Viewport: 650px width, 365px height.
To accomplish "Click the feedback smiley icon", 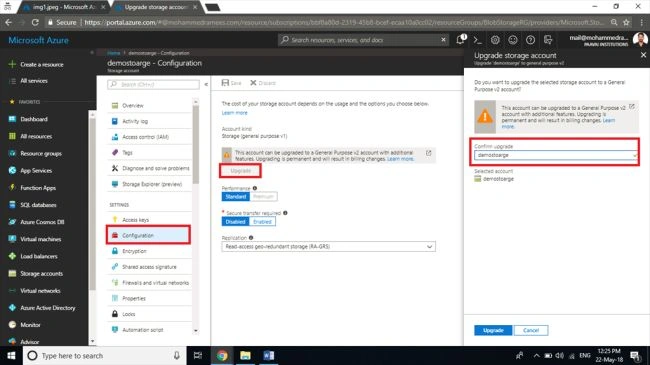I will (x=513, y=40).
